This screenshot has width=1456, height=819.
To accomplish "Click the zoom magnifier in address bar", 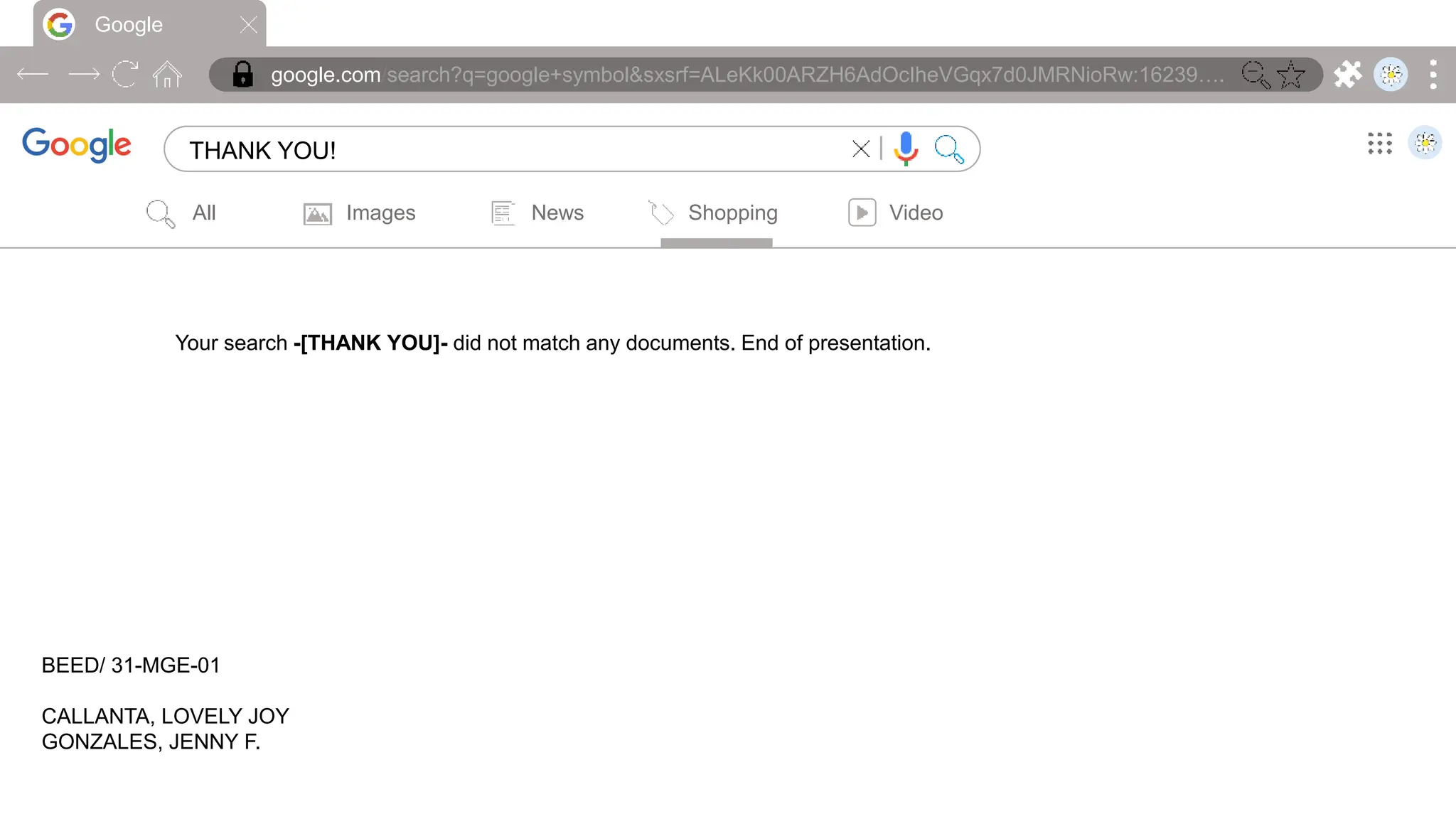I will pyautogui.click(x=1256, y=74).
